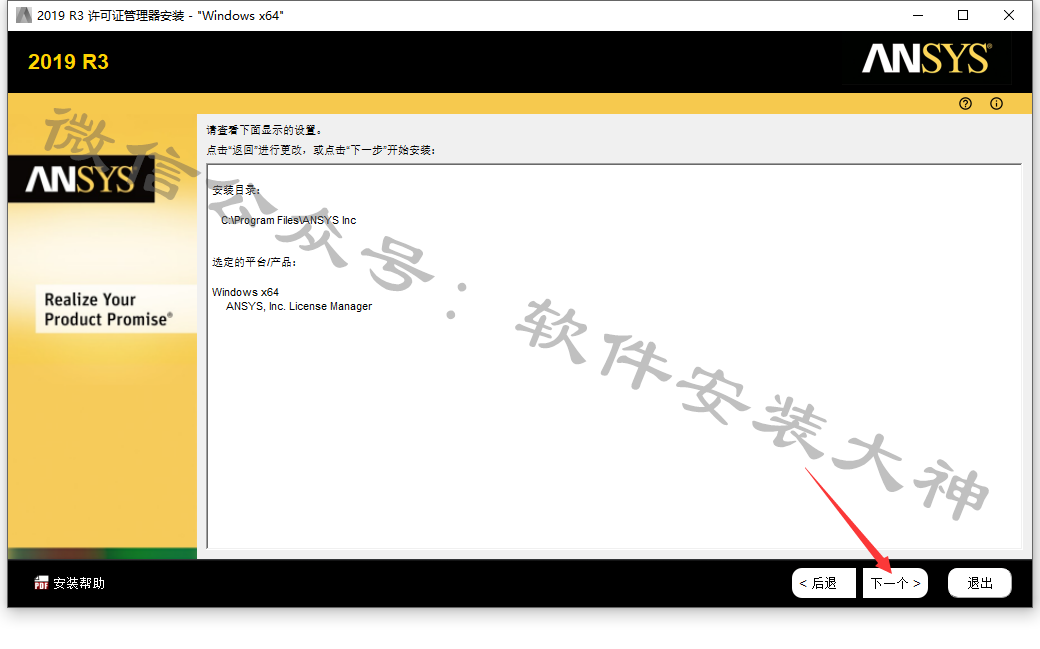Click the 2019 R3 version heading
The height and width of the screenshot is (649, 1040).
tap(68, 62)
